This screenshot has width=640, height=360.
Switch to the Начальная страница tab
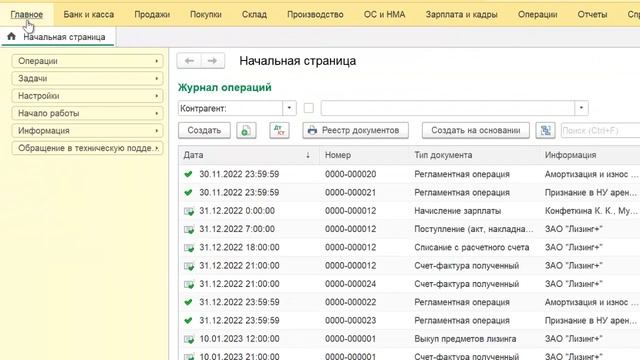tap(58, 37)
